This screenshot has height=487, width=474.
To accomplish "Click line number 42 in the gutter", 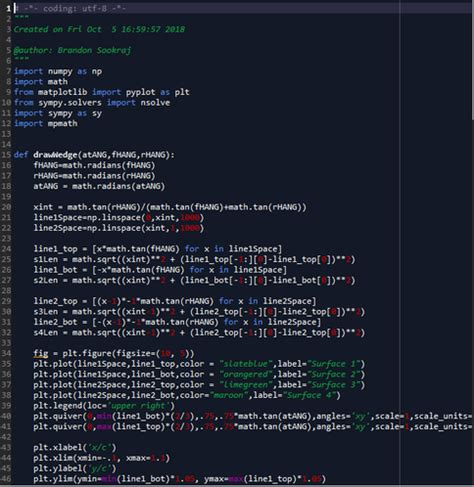I will [6, 437].
